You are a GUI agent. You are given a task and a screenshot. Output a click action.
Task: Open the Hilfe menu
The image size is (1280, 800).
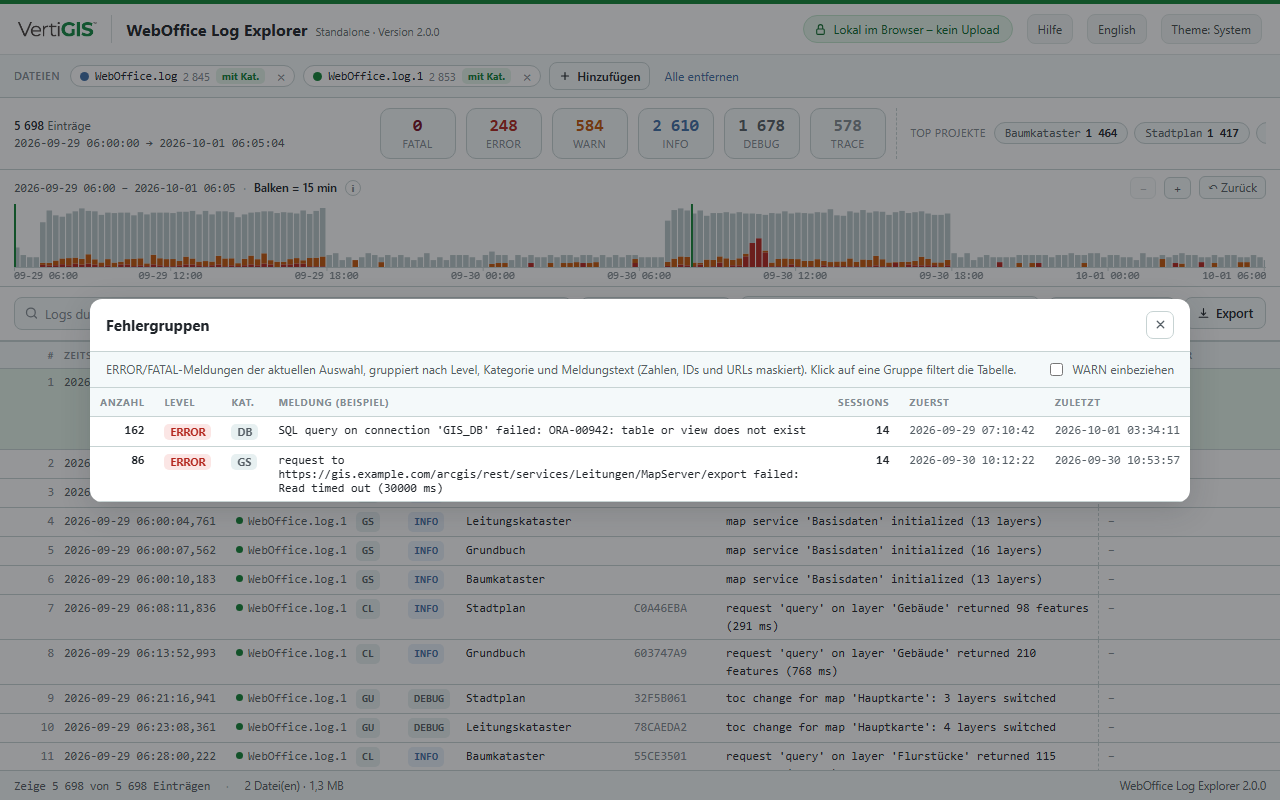[x=1050, y=30]
